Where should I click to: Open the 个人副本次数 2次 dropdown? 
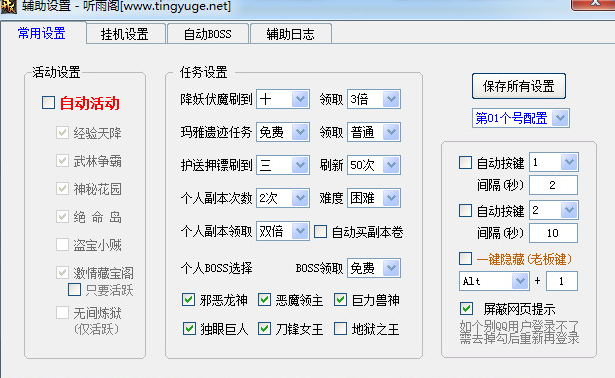283,198
